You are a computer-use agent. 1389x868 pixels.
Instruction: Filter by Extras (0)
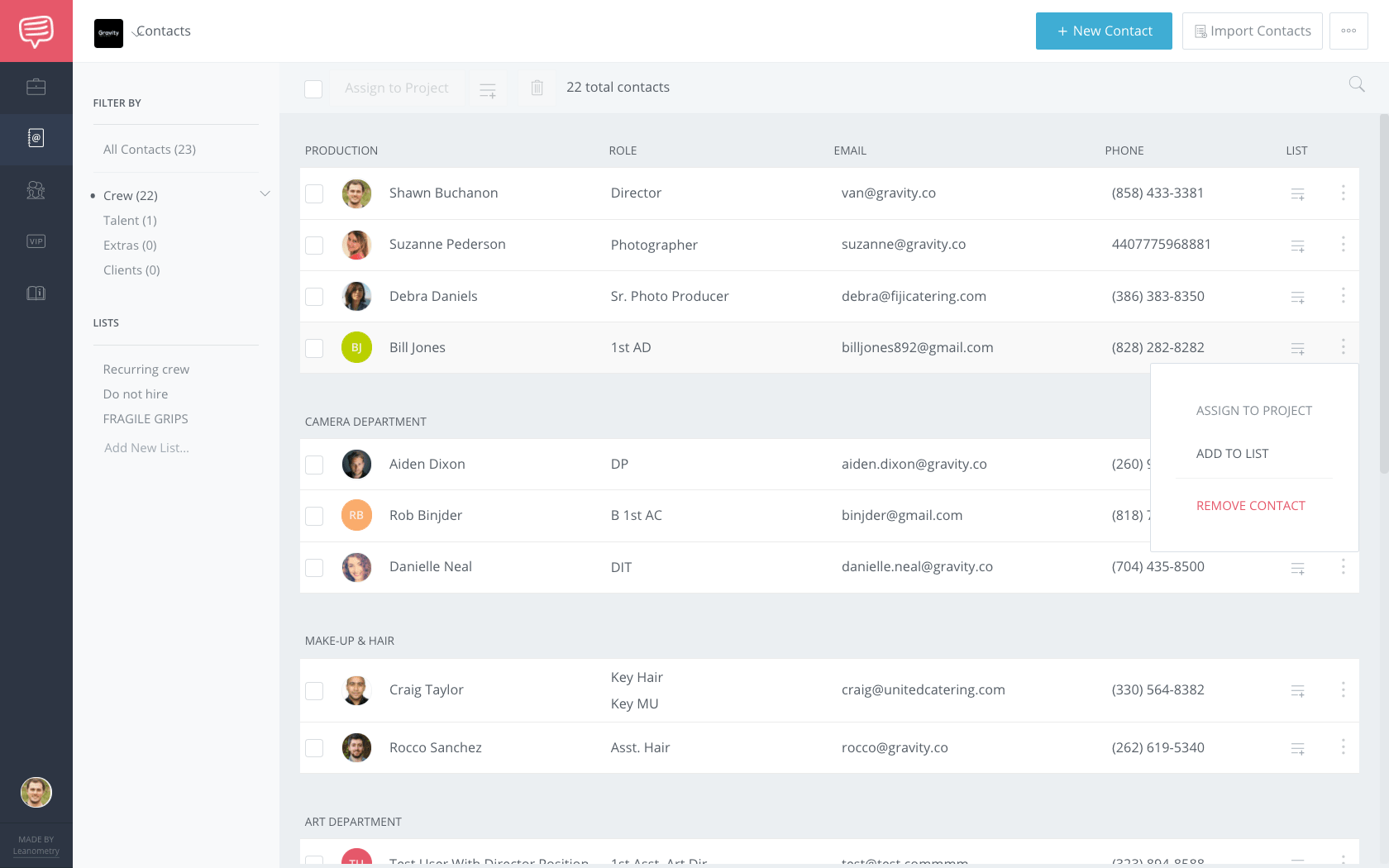click(x=130, y=246)
